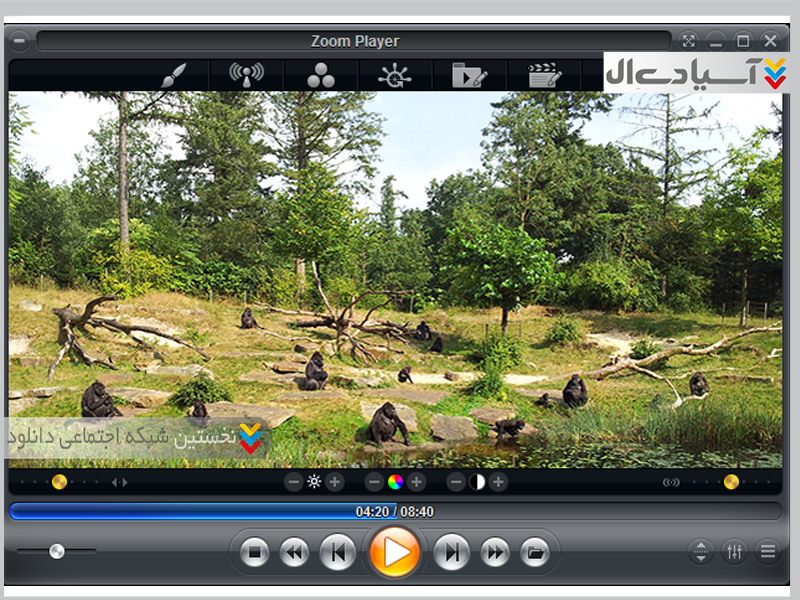Open the paintbrush skin customization icon
Image resolution: width=800 pixels, height=600 pixels.
click(x=172, y=75)
